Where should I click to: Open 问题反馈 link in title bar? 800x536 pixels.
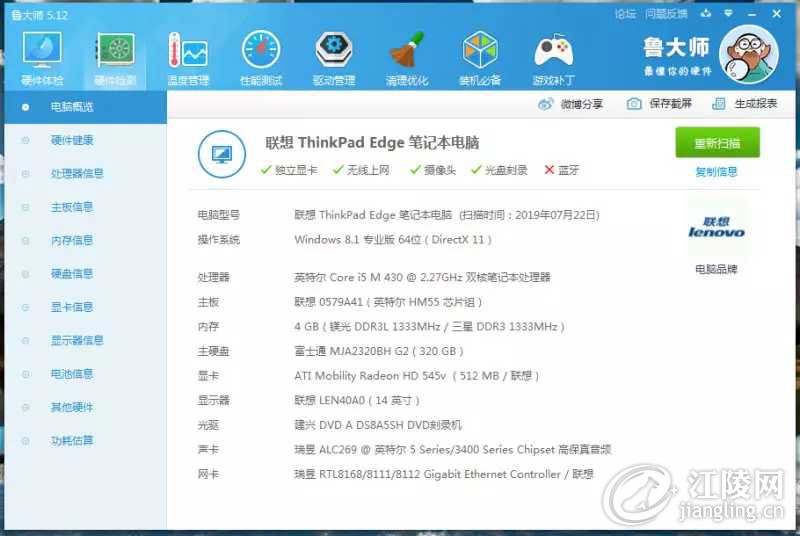[666, 14]
